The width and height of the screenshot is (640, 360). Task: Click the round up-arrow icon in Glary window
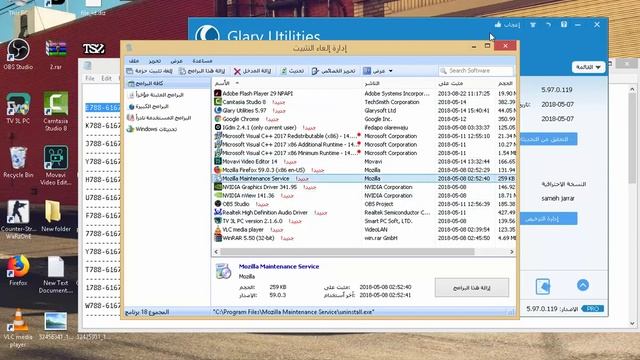point(583,285)
